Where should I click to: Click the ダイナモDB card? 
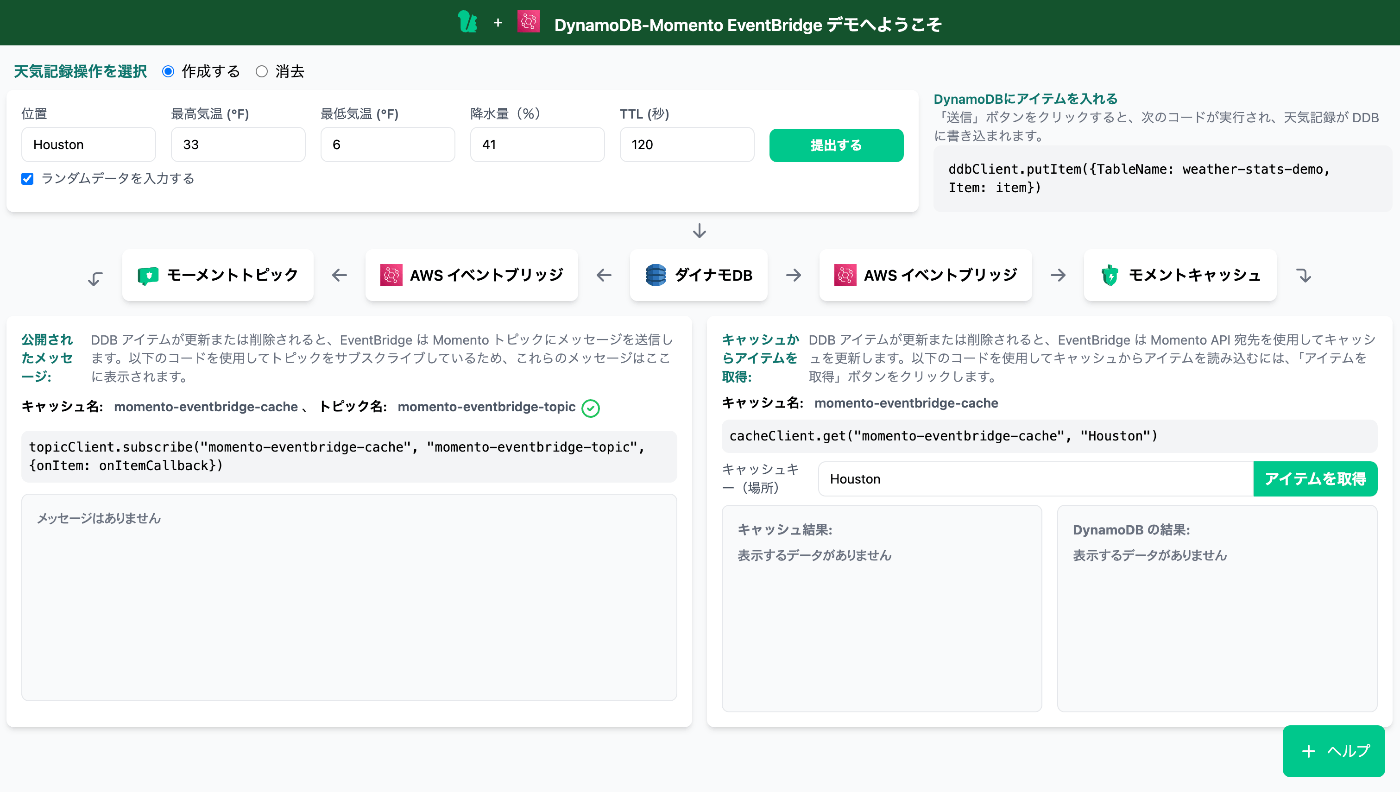point(699,275)
